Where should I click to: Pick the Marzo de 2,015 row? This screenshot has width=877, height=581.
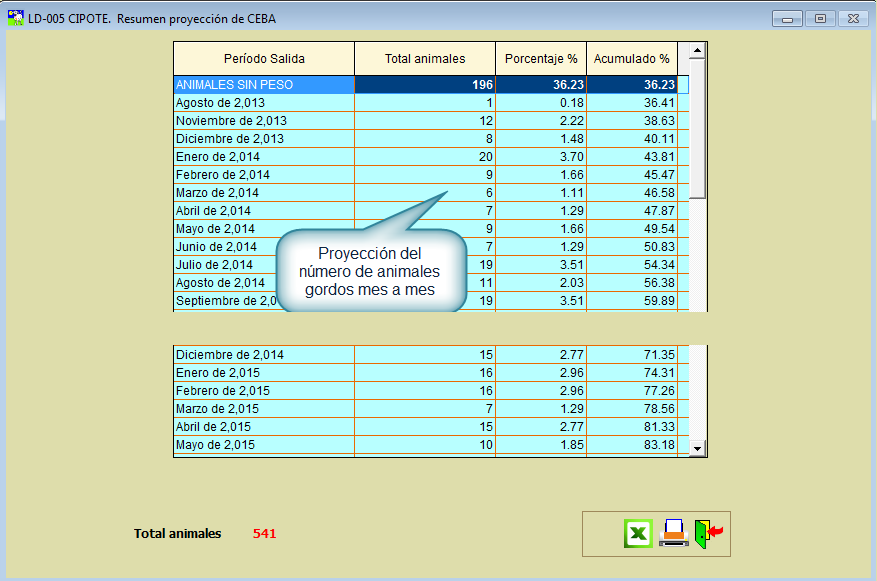pos(264,409)
